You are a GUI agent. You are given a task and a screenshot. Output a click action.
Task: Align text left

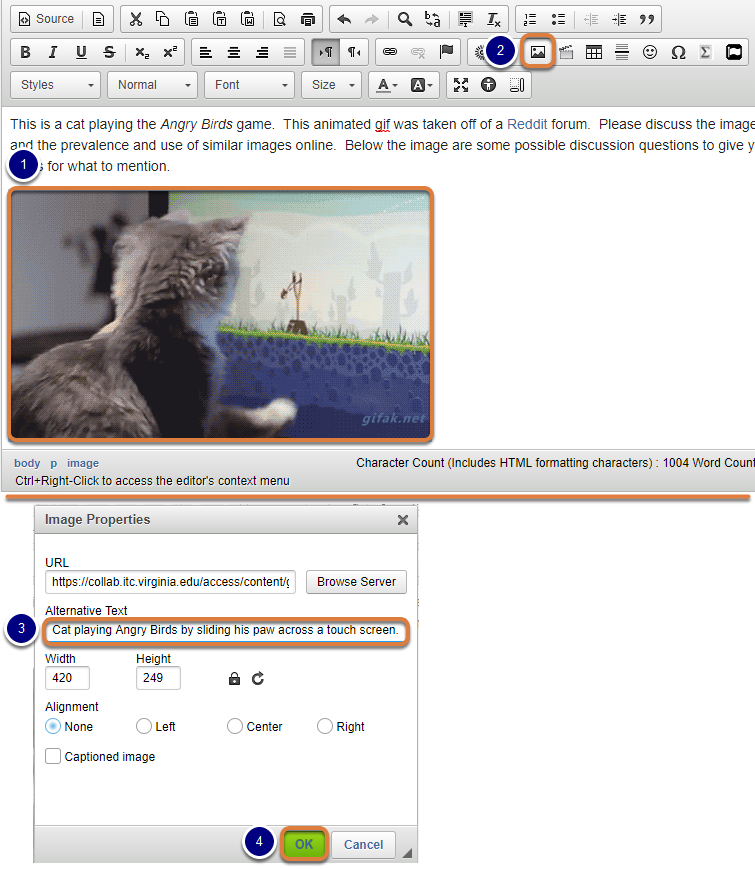click(x=206, y=52)
